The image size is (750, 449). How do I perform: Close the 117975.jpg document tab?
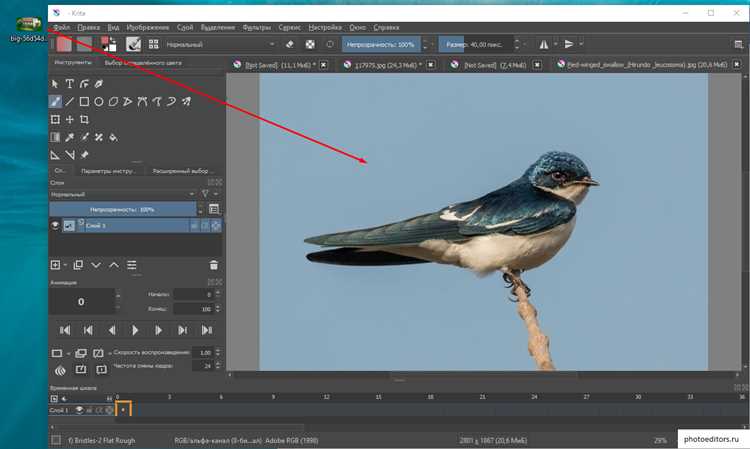[x=431, y=65]
